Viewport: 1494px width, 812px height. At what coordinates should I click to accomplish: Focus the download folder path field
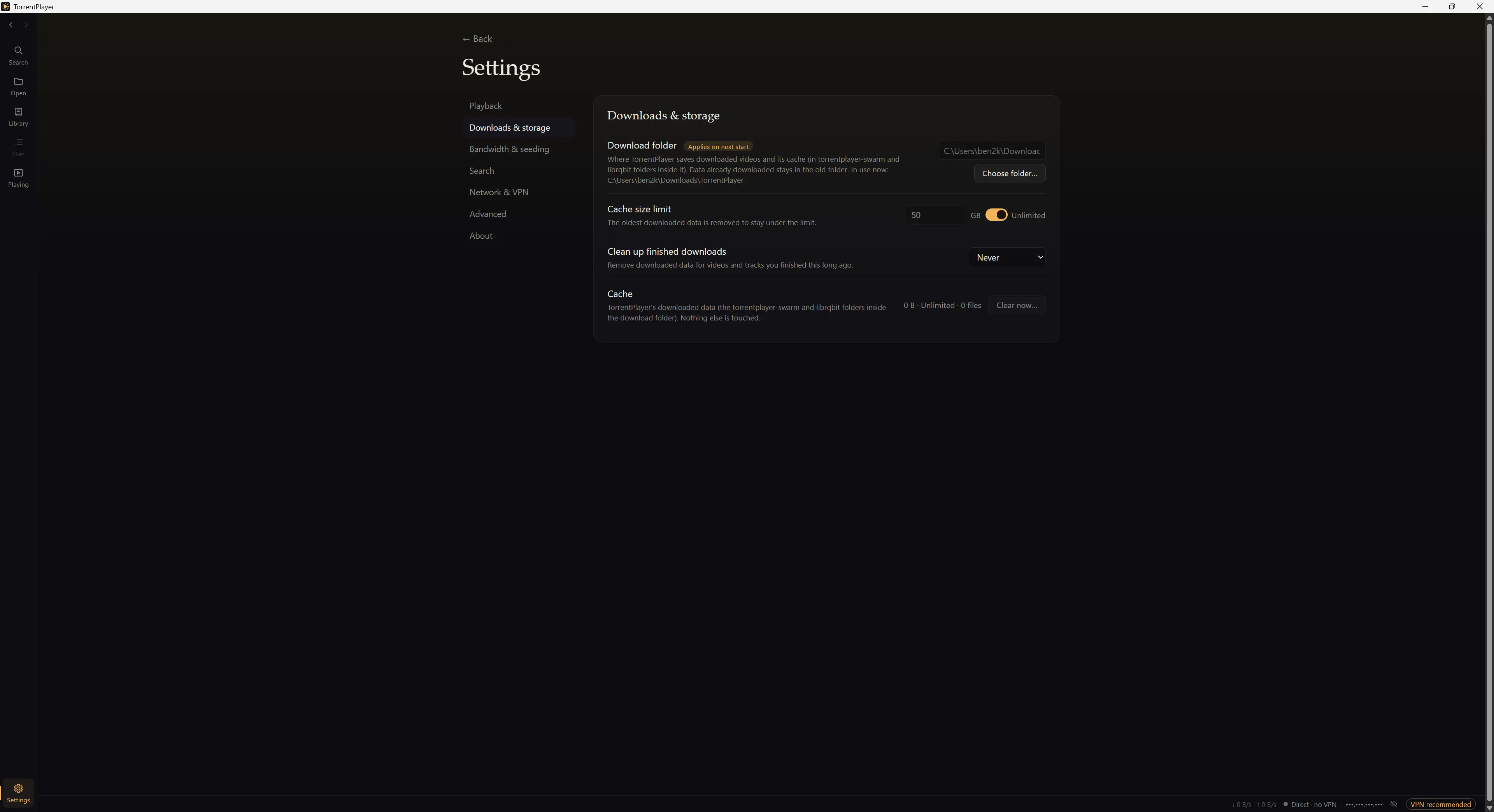tap(991, 150)
